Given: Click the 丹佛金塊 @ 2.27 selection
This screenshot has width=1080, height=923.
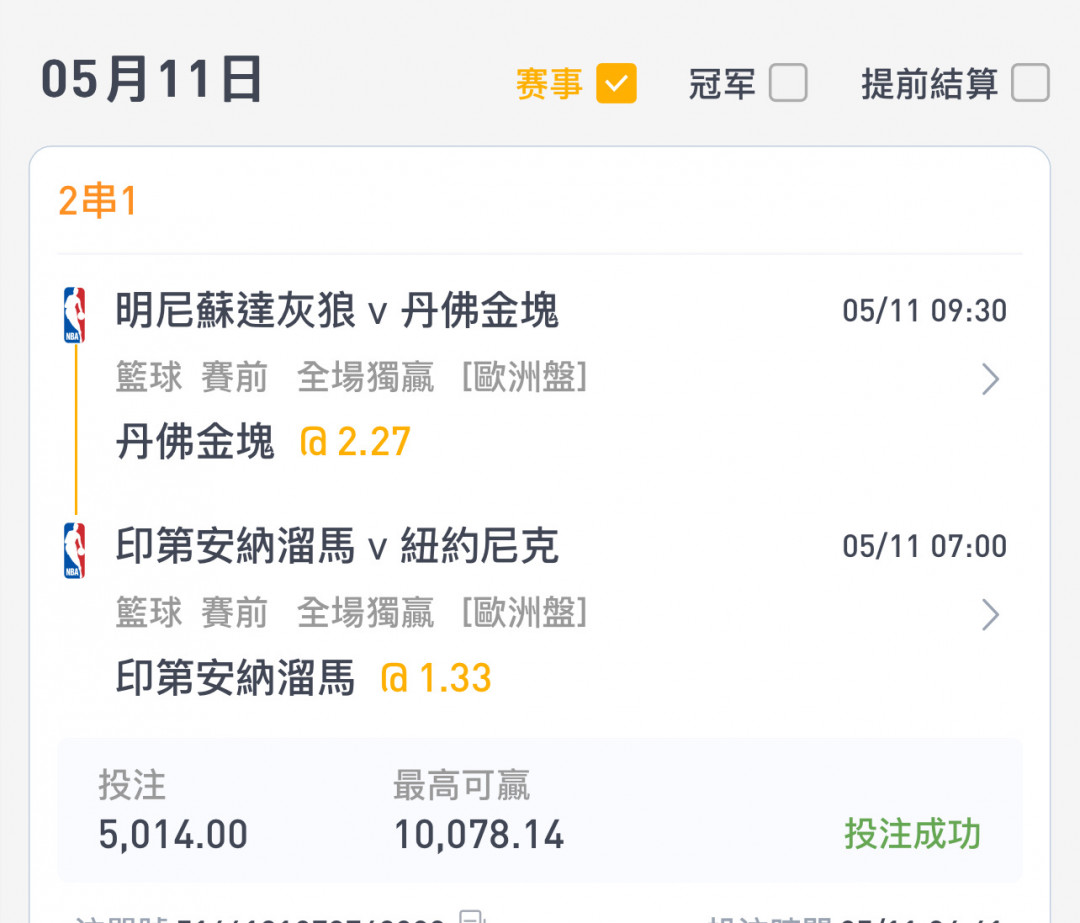Looking at the screenshot, I should point(263,442).
